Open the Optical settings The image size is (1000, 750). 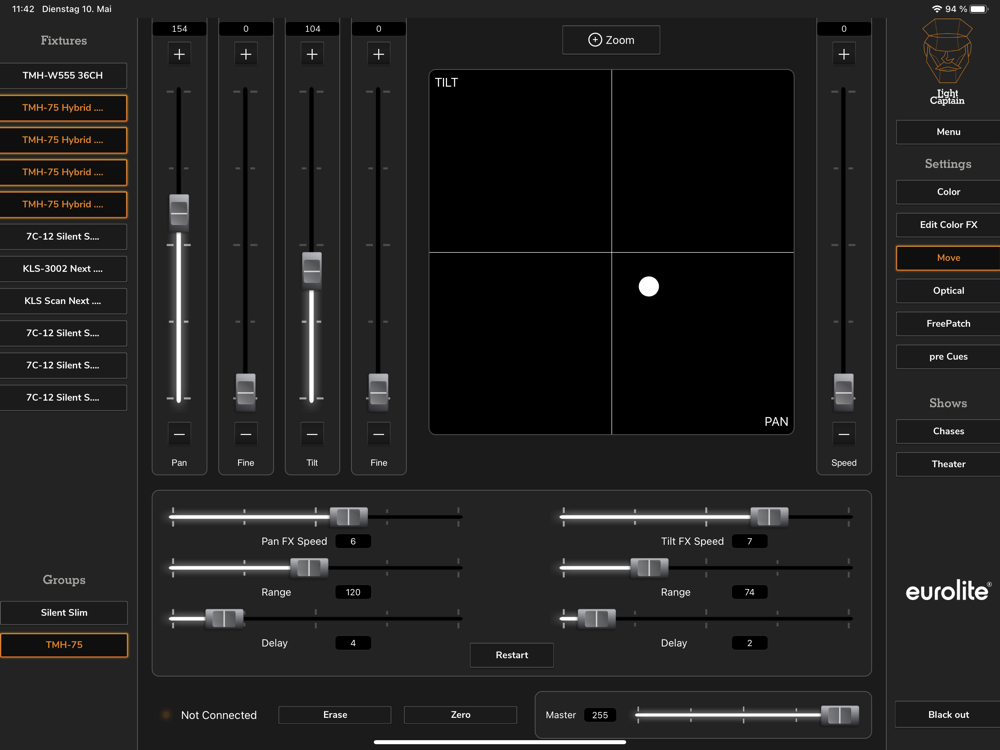(x=948, y=291)
